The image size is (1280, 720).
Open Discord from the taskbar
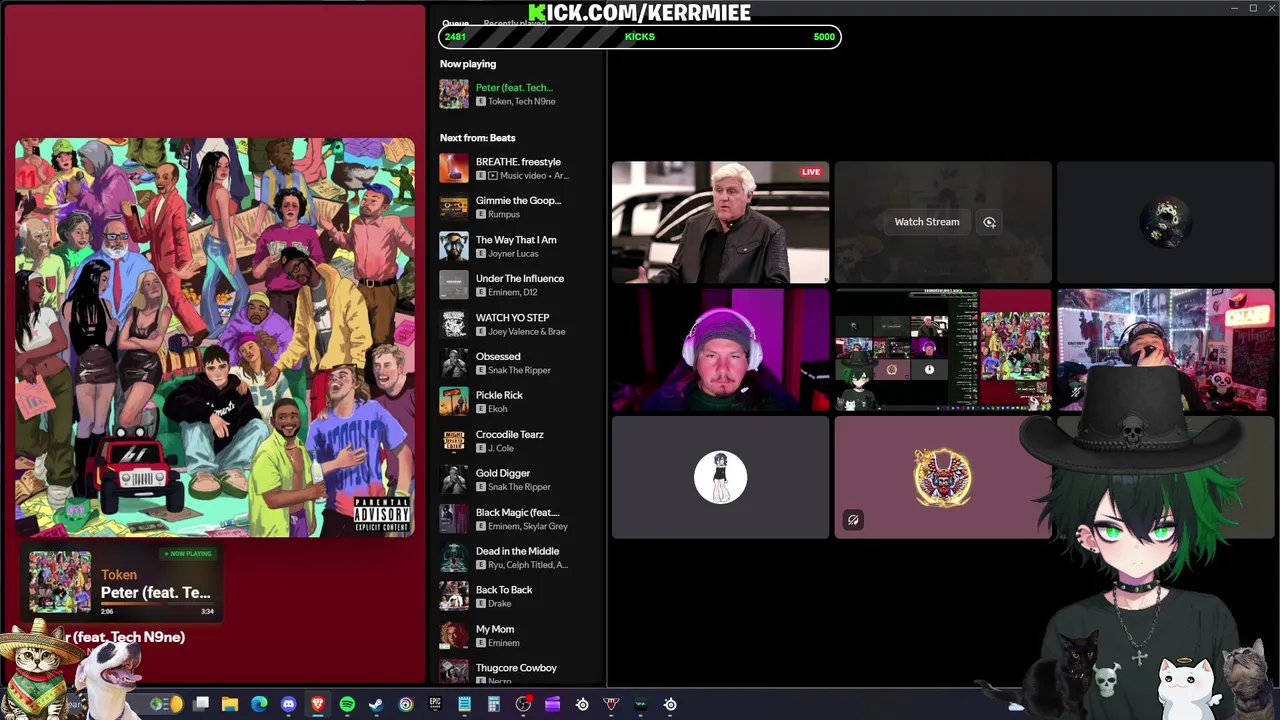(288, 704)
